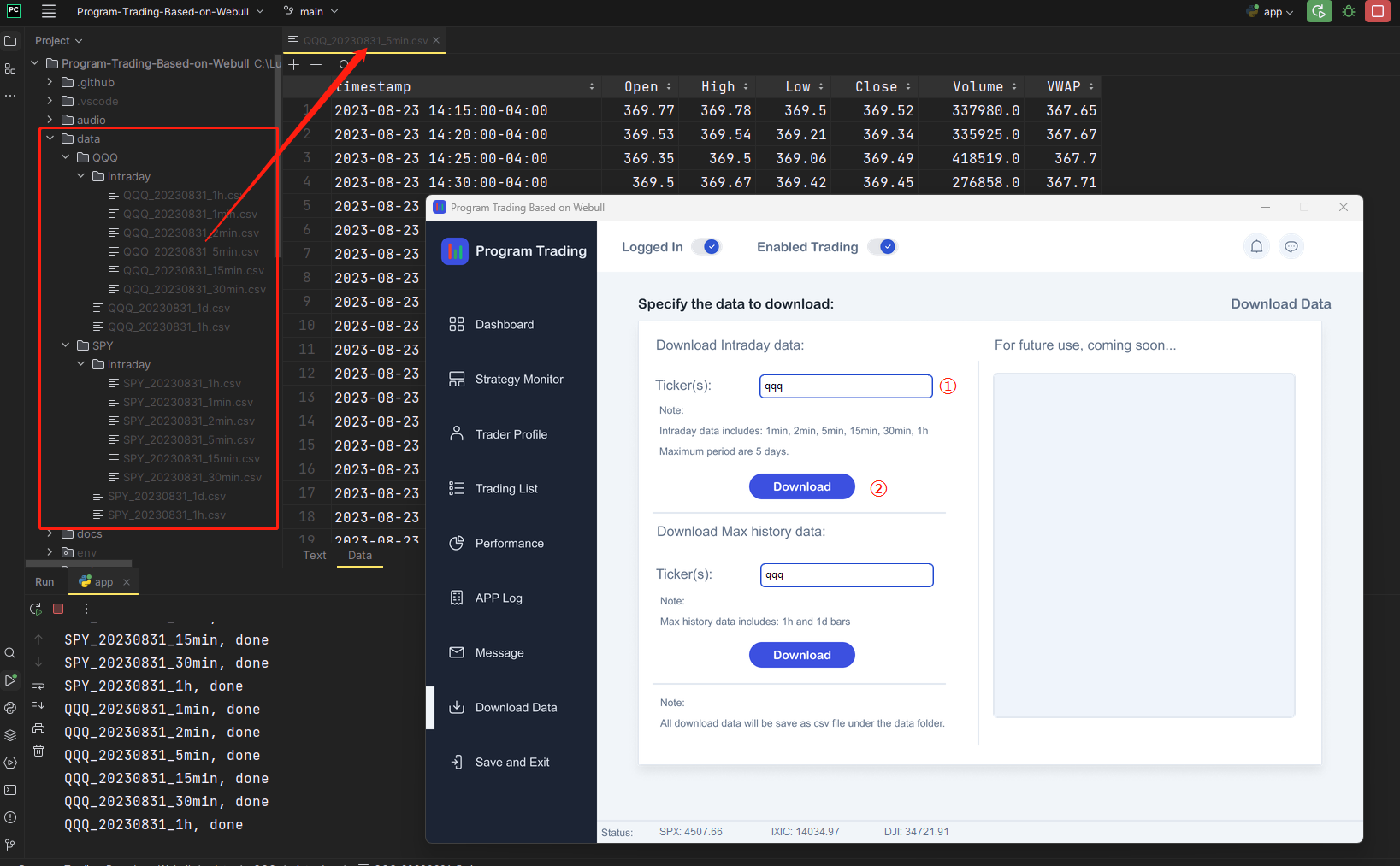Open the PyCharm main hamburger menu
Image resolution: width=1400 pixels, height=866 pixels.
click(49, 12)
